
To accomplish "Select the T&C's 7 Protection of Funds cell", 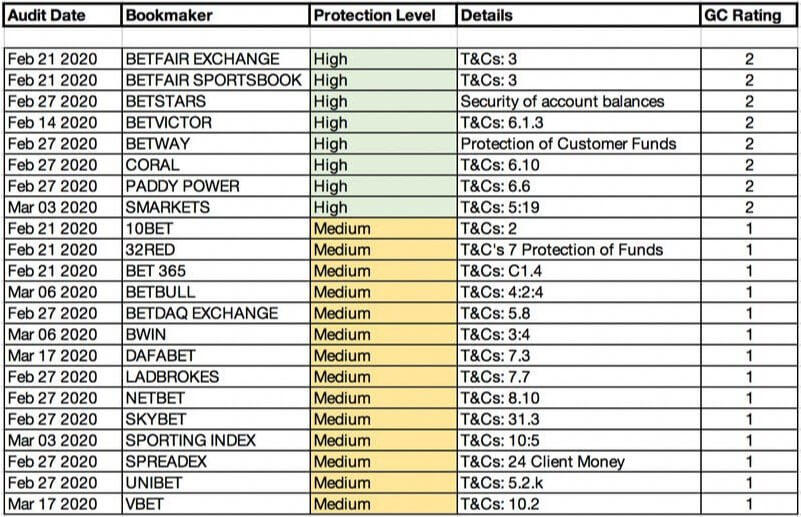I will pos(577,249).
